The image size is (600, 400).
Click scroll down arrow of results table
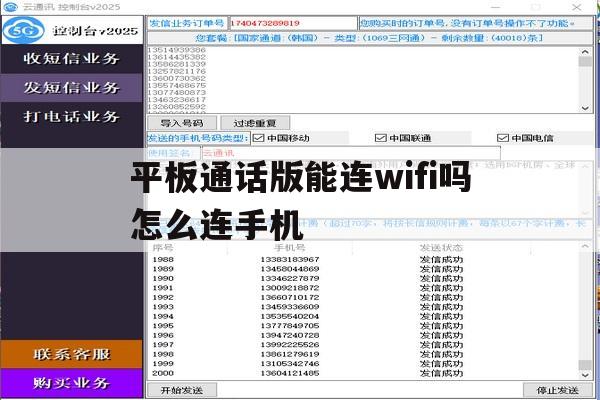tap(585, 375)
